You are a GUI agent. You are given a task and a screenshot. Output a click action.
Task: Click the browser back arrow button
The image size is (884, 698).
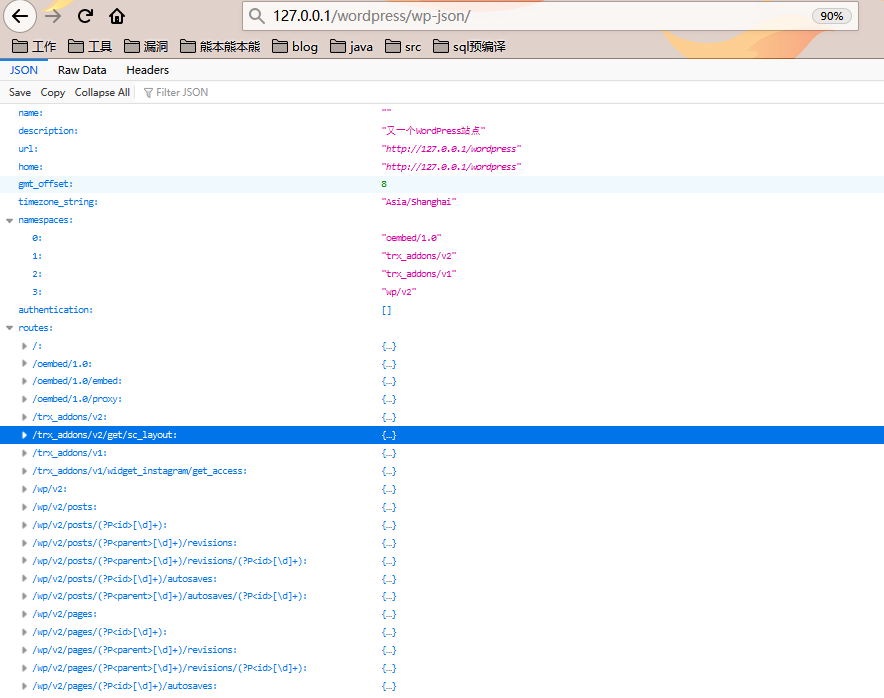[20, 16]
